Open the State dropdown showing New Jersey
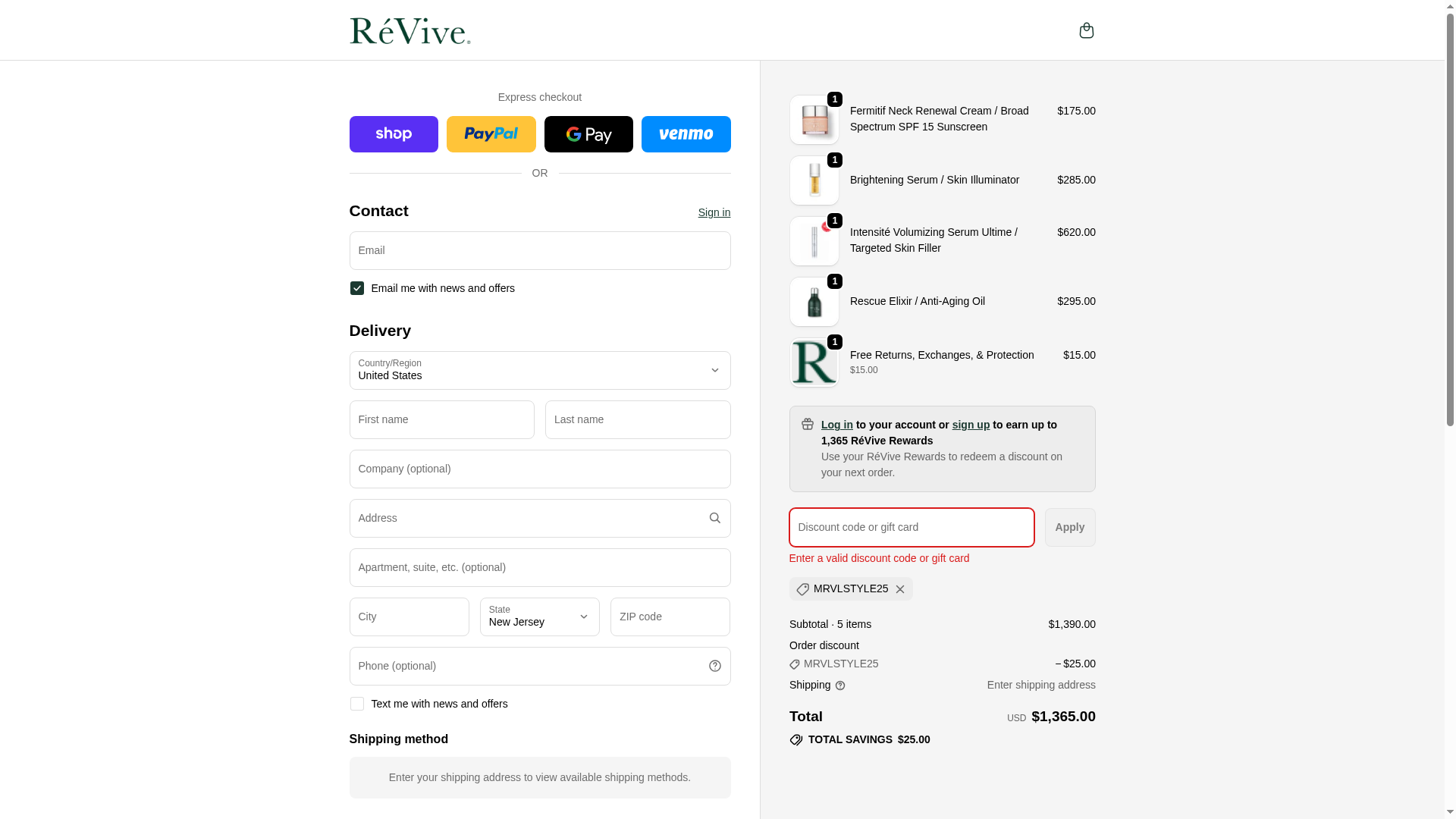The width and height of the screenshot is (1456, 819). (539, 617)
